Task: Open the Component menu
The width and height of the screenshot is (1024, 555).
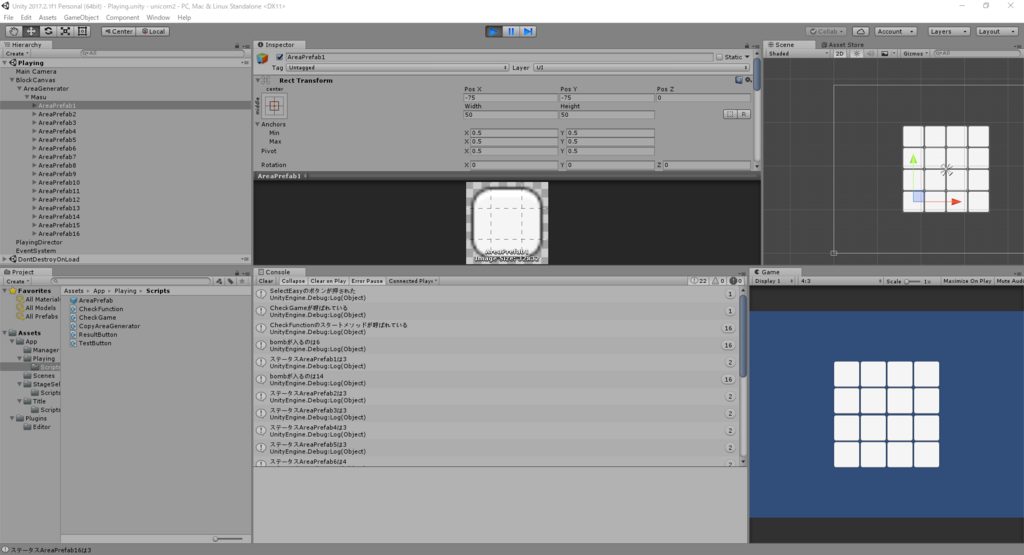Action: 122,18
